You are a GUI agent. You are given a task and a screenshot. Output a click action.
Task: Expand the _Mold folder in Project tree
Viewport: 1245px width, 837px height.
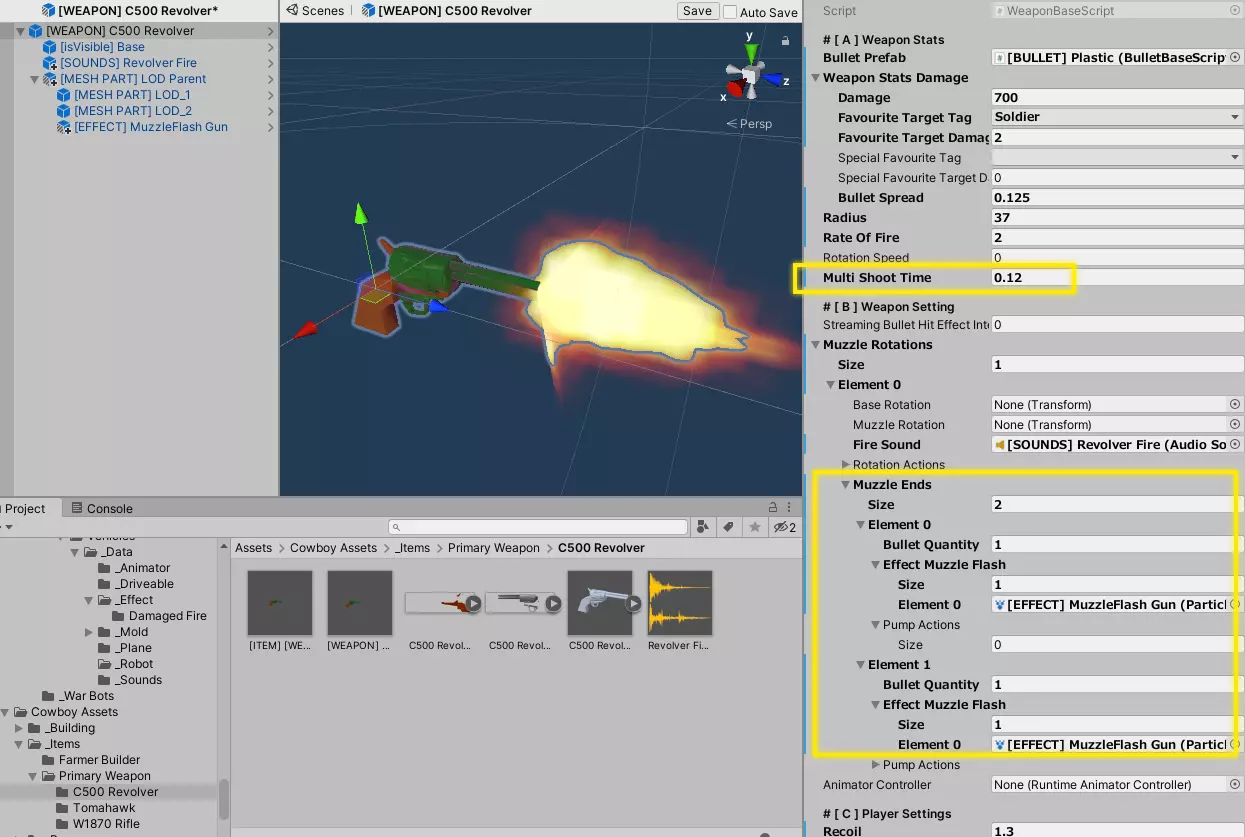click(x=89, y=632)
